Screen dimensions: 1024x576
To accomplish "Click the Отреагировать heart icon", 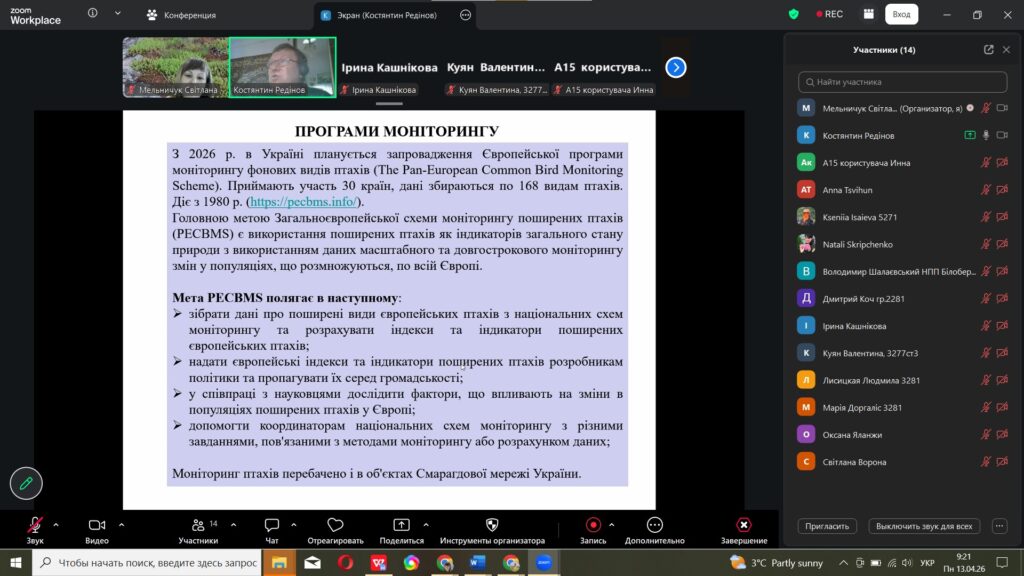I will pos(335,525).
